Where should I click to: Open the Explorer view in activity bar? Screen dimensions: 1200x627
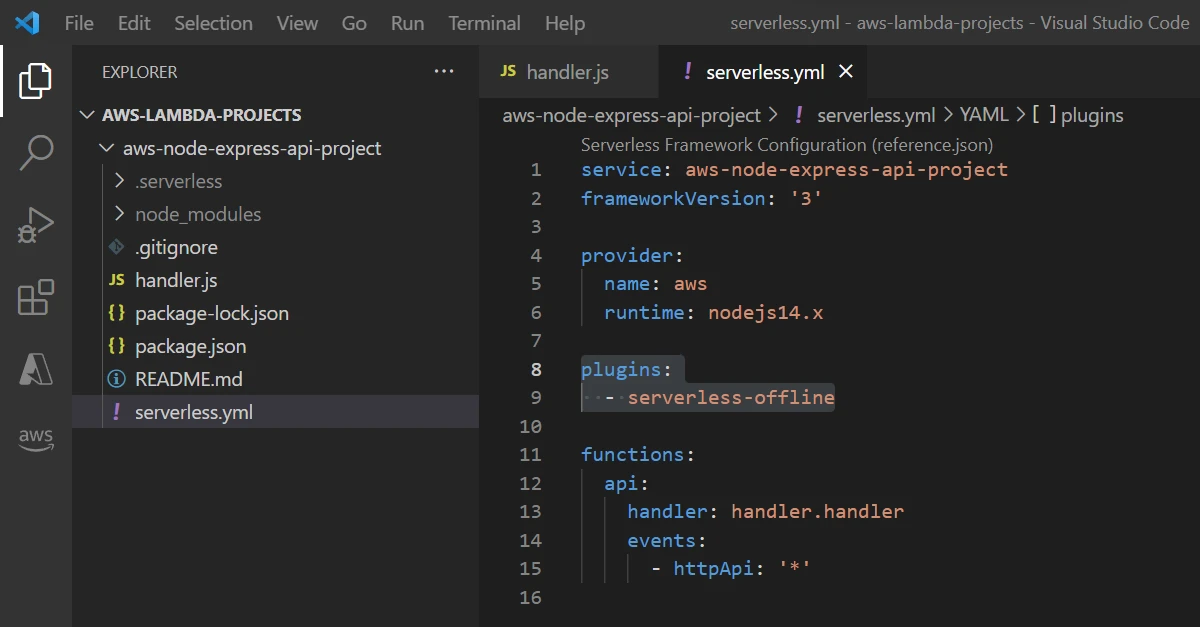tap(35, 80)
